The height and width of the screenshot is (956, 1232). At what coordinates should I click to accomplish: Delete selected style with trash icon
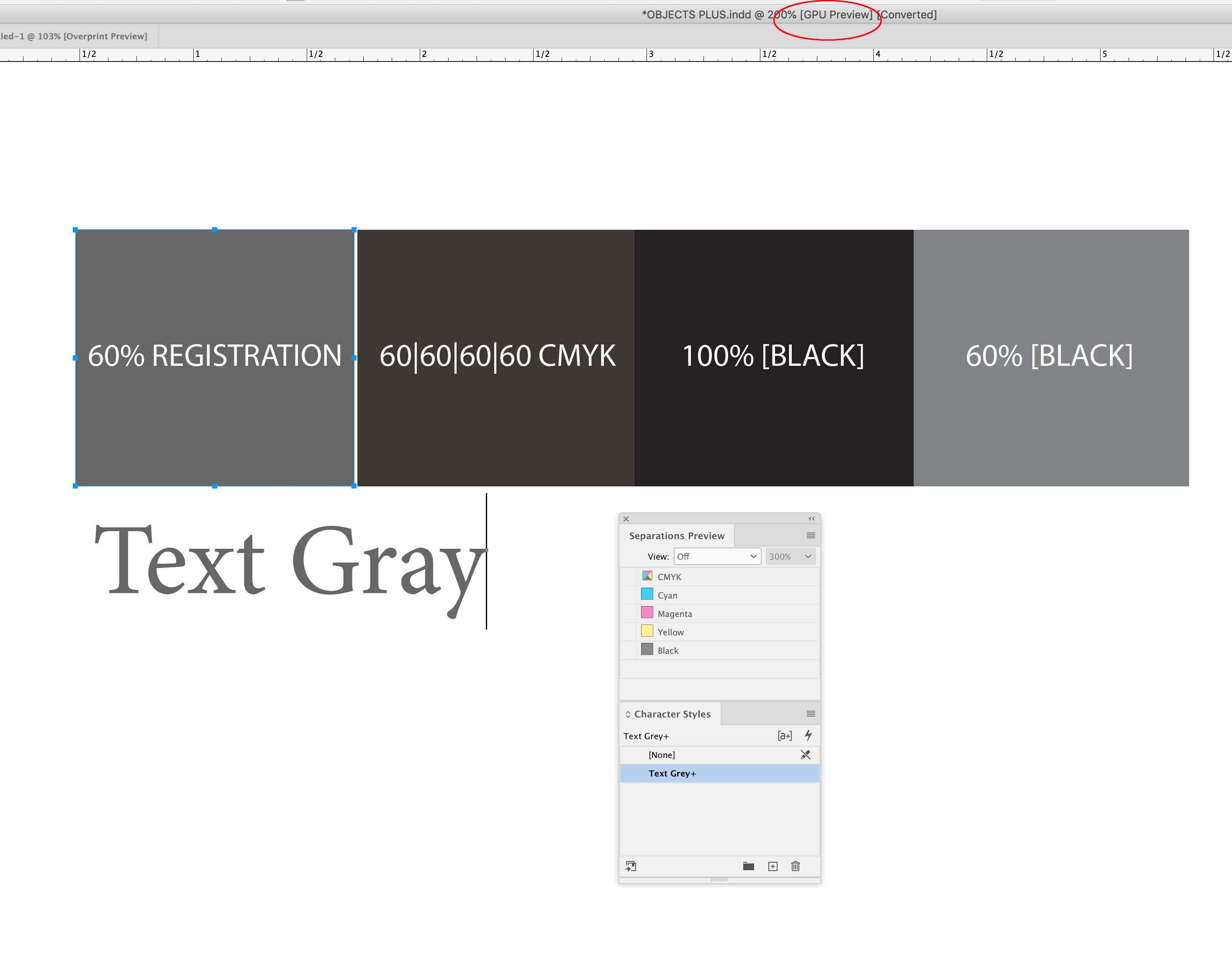pyautogui.click(x=795, y=866)
